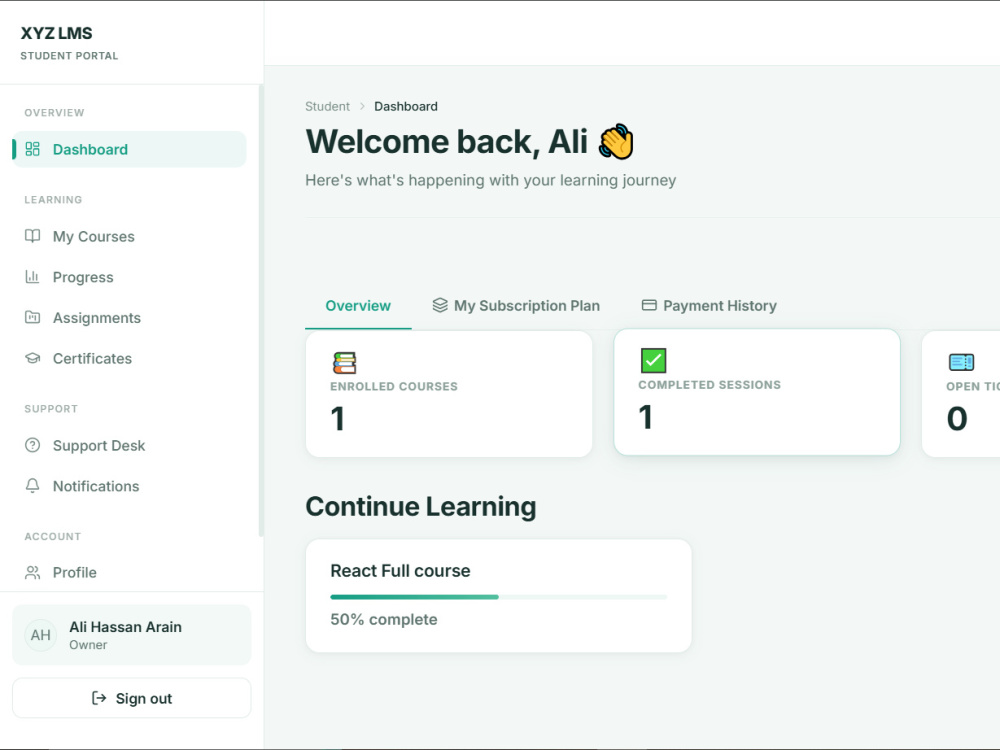The width and height of the screenshot is (1000, 750).
Task: Open the Ali Hassan Arain user card
Action: 131,635
